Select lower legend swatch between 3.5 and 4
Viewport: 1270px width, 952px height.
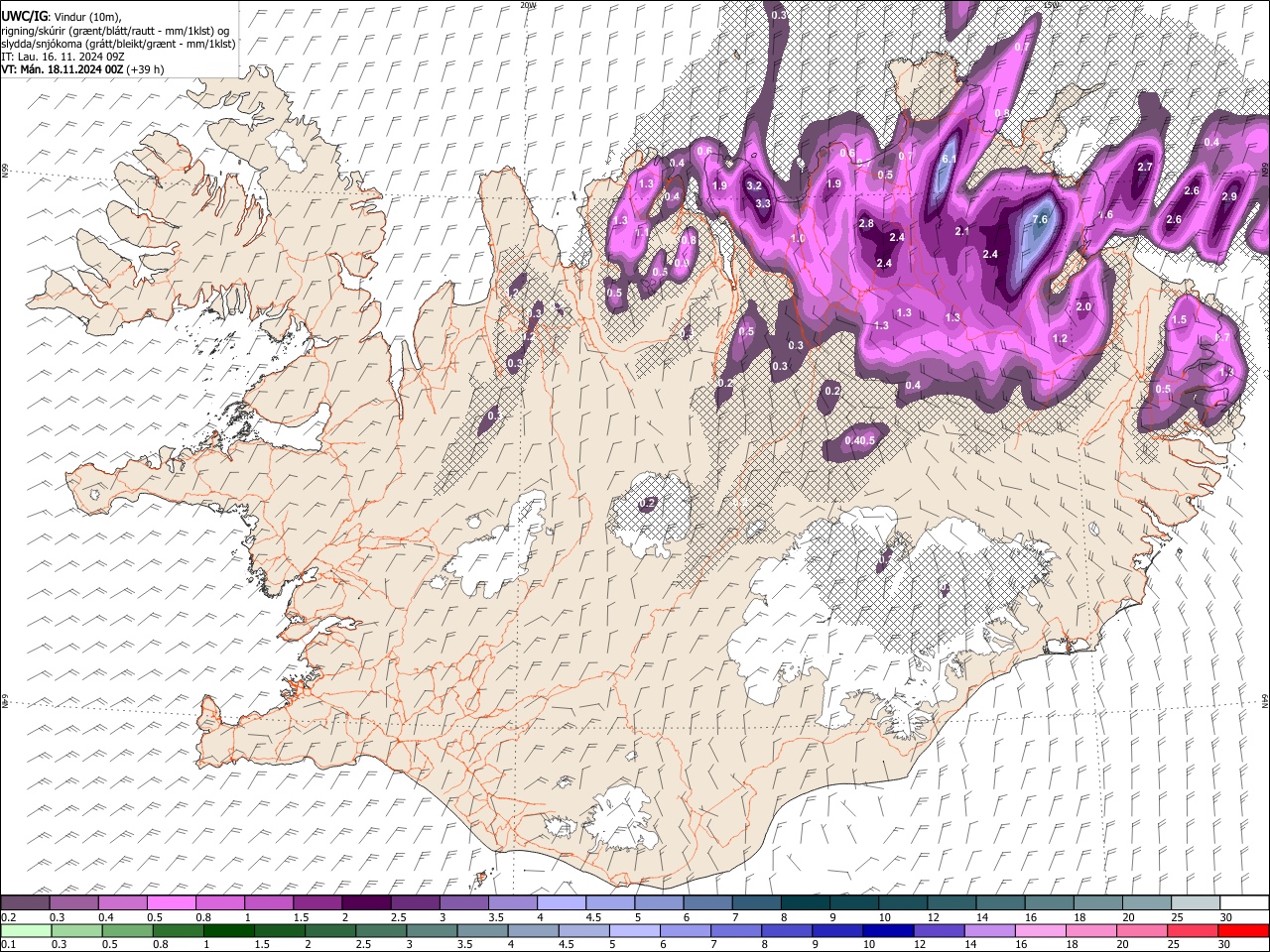(x=483, y=930)
